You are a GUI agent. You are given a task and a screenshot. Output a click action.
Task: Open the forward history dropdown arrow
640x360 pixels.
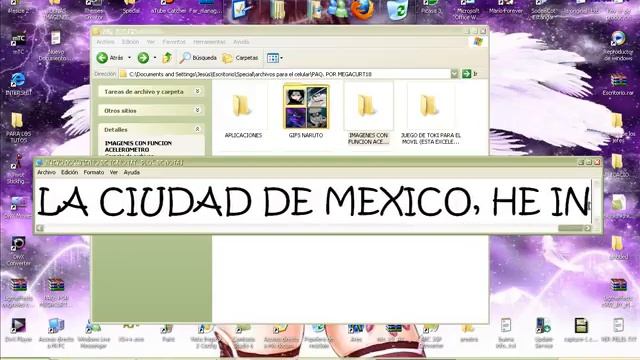(155, 58)
